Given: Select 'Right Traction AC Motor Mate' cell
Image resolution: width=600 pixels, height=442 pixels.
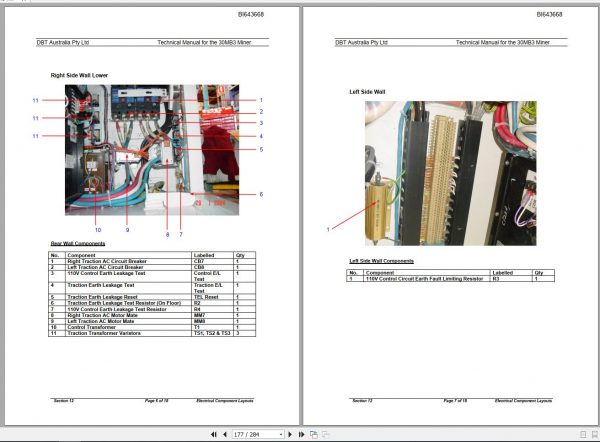Looking at the screenshot, I should pyautogui.click(x=128, y=315).
